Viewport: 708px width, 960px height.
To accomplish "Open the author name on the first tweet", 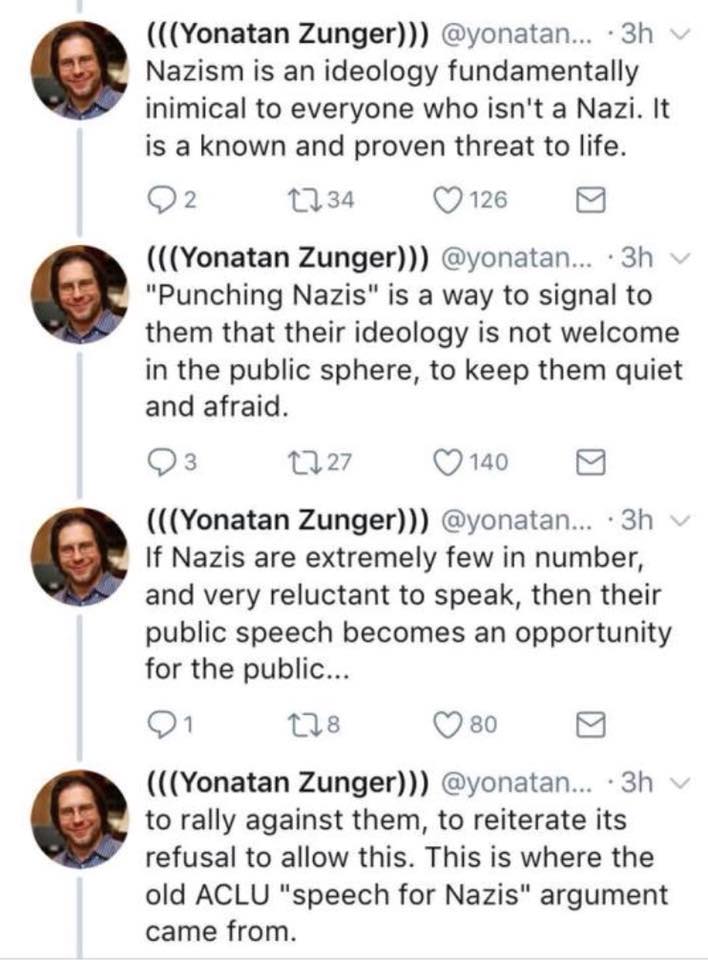I will [x=288, y=34].
